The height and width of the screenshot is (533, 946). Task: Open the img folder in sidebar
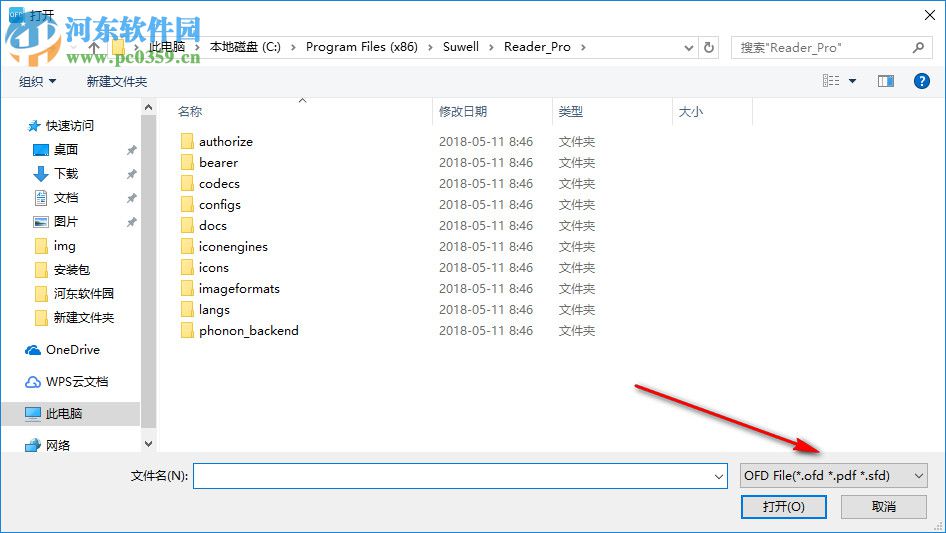point(64,246)
